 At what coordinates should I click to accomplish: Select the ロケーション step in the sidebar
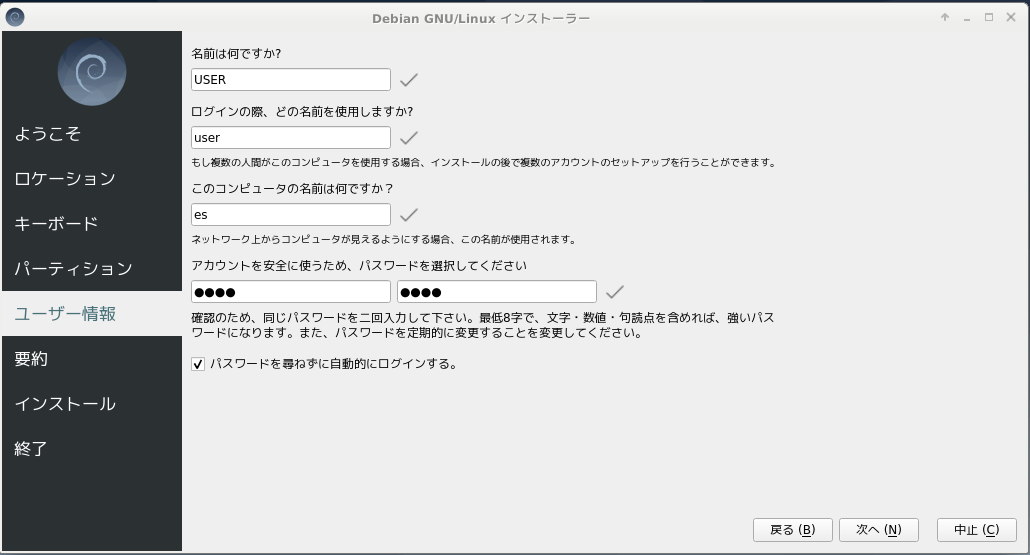click(x=65, y=179)
